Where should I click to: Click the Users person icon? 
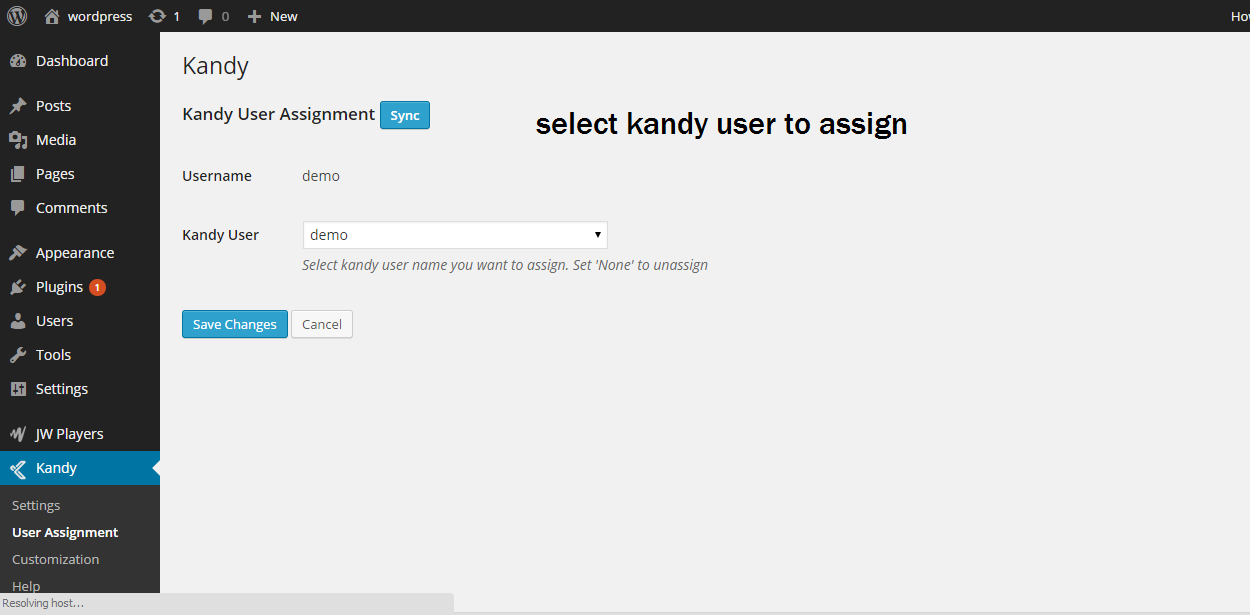tap(18, 321)
